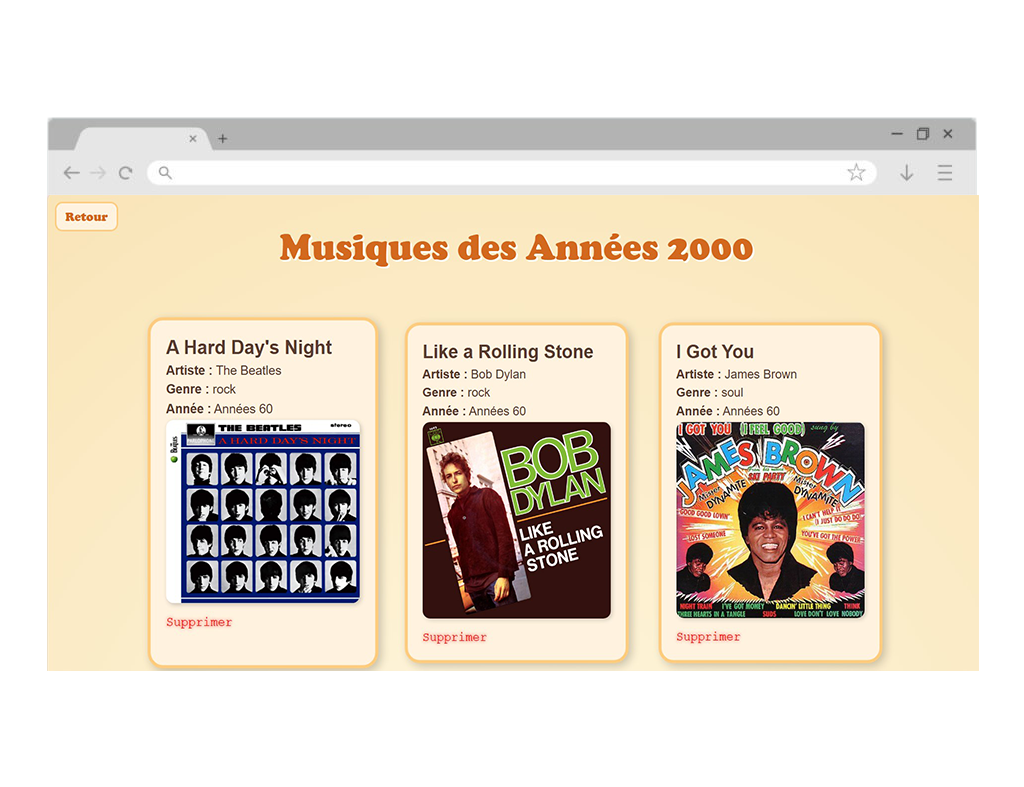
Task: Click the Retour button
Action: coord(86,217)
